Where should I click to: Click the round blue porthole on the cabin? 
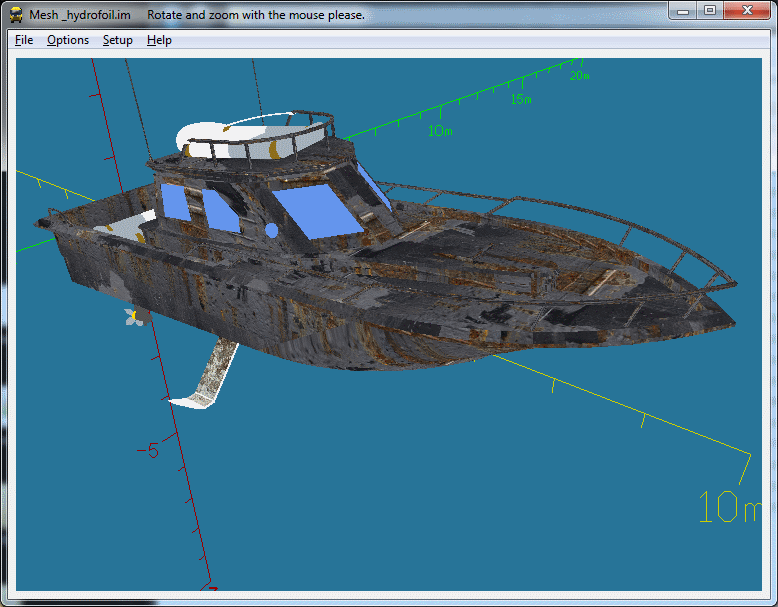coord(271,231)
